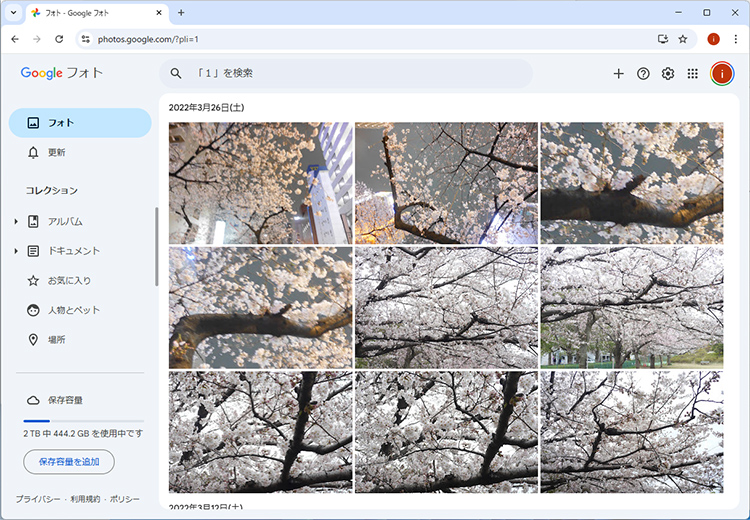Click the 保存容量を追加 button

pos(69,462)
